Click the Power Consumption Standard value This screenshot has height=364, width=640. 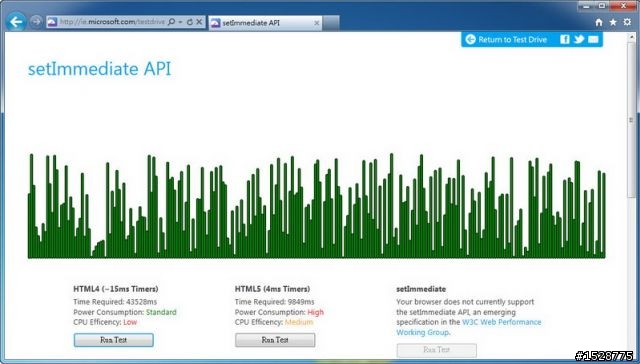[x=161, y=312]
